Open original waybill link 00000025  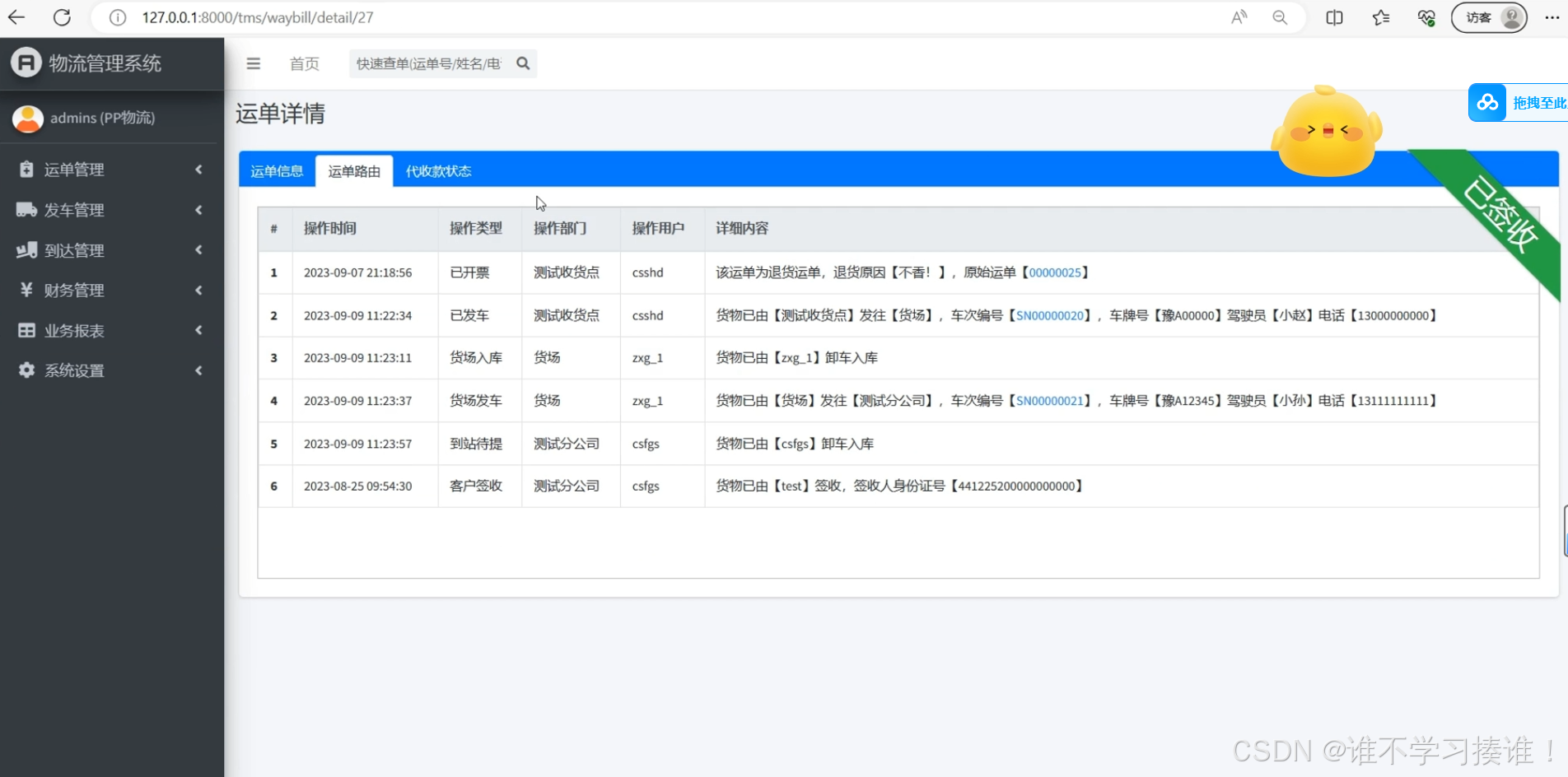pyautogui.click(x=1055, y=272)
